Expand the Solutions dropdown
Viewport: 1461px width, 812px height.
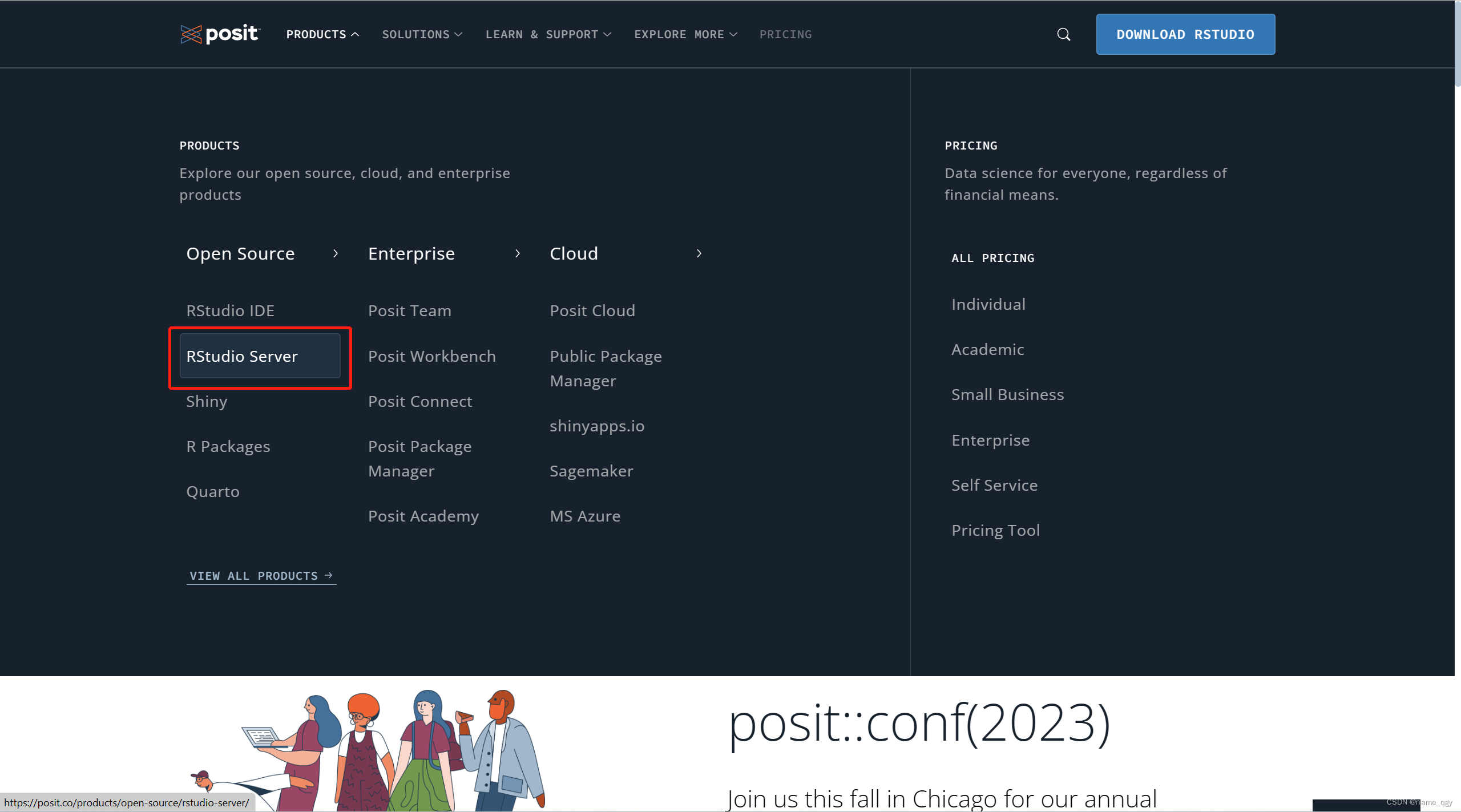tap(422, 34)
